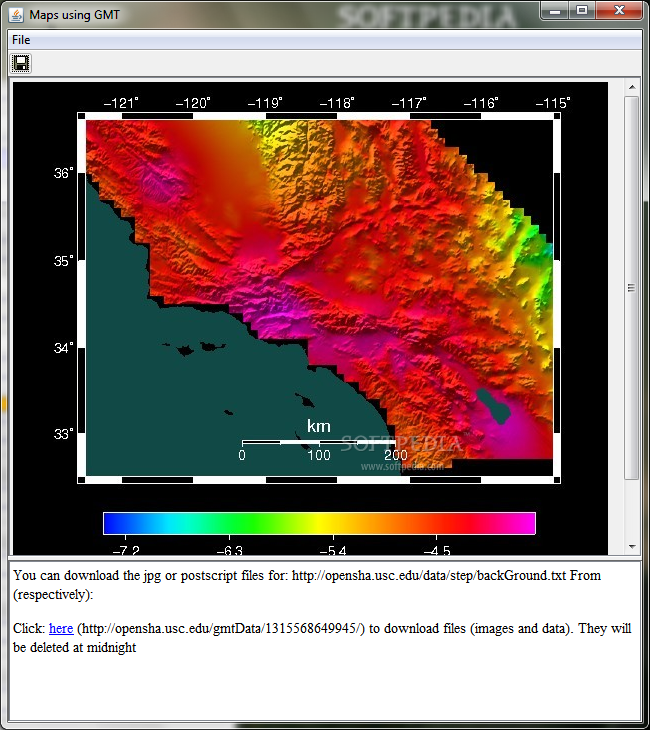Click the '-7.2' color scale value
The width and height of the screenshot is (650, 730).
pyautogui.click(x=126, y=550)
